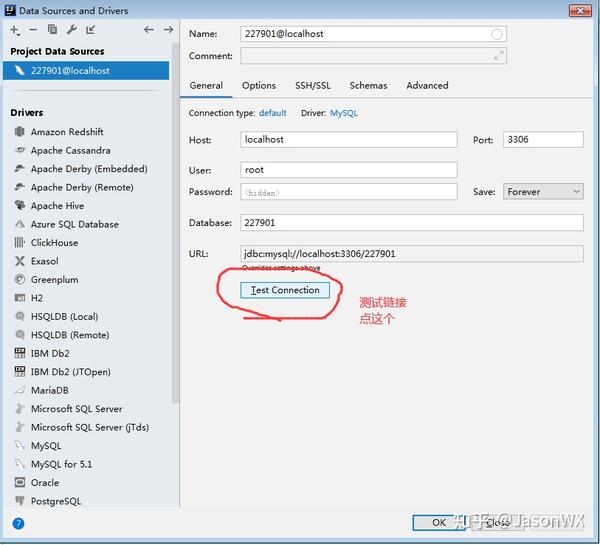Click the Name input field

coord(373,34)
